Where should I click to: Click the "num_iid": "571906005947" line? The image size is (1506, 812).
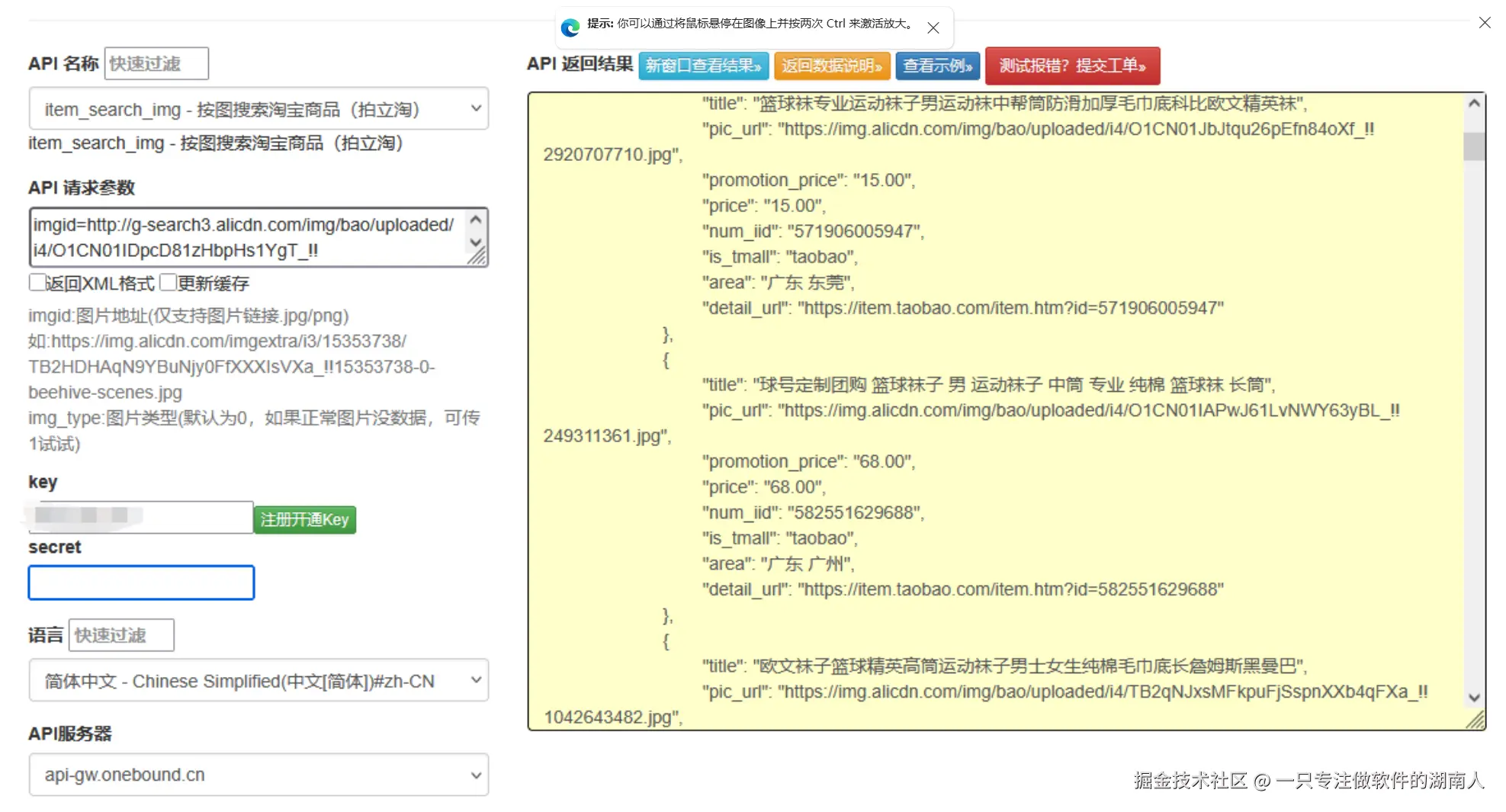pos(813,231)
